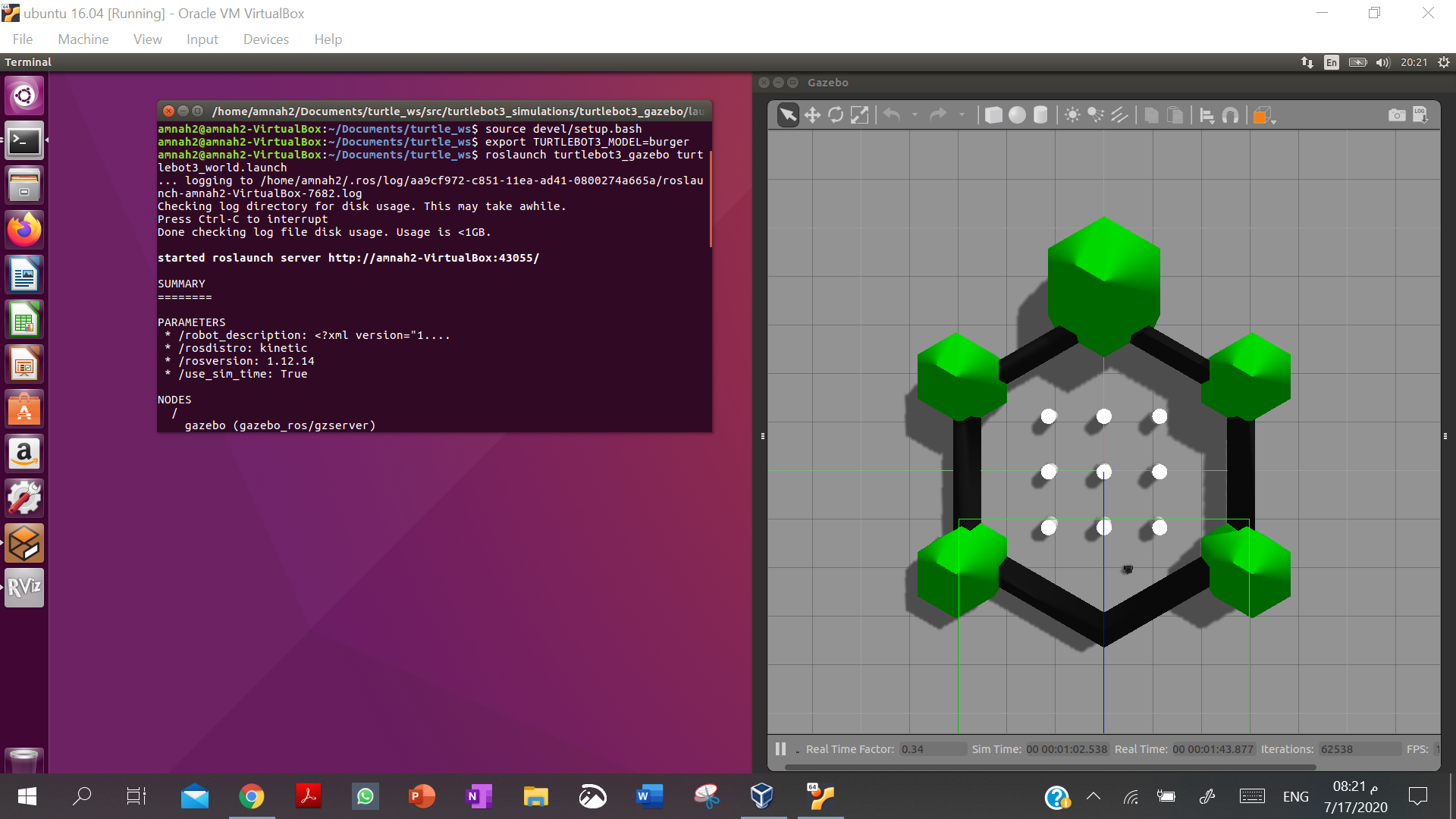
Task: Open Google Chrome from Windows taskbar
Action: (252, 796)
